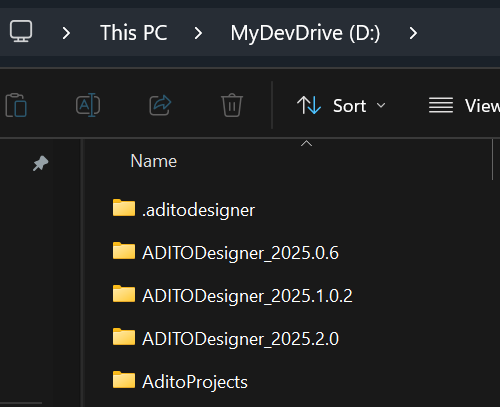Select the ADITODesigner_2025.2.0 folder
The width and height of the screenshot is (500, 407).
point(226,339)
